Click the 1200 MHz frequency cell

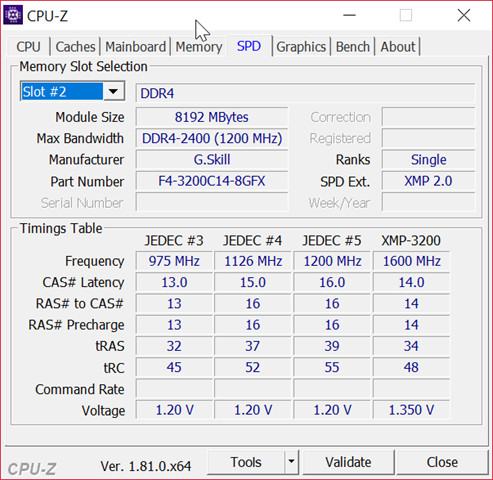pos(332,261)
